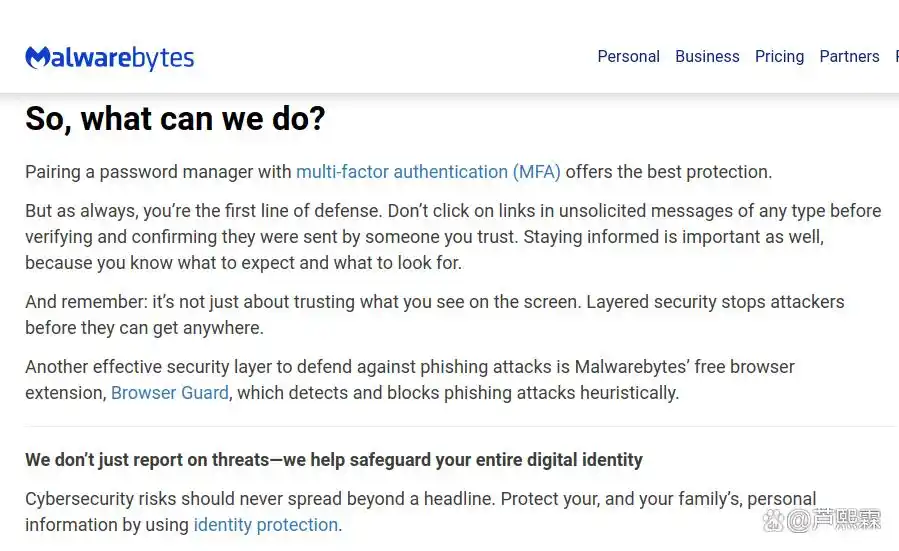Click the paragraph starting "But as always"

click(x=450, y=237)
